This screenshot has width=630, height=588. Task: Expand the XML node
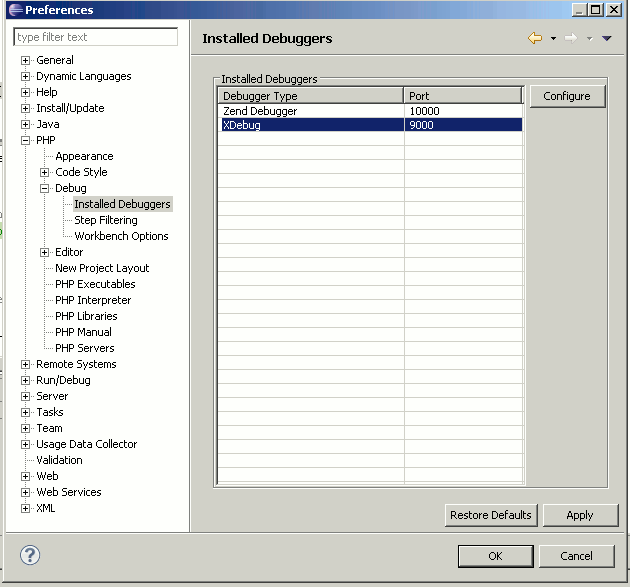25,508
